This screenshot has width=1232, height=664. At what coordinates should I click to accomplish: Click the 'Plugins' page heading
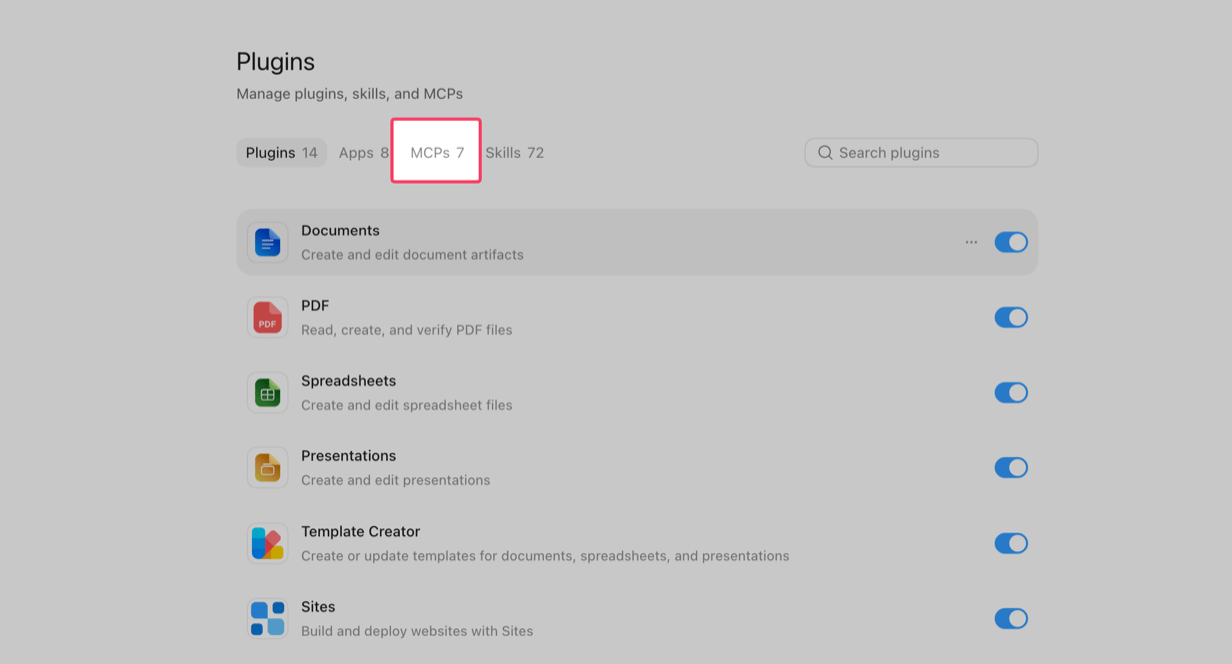click(276, 62)
